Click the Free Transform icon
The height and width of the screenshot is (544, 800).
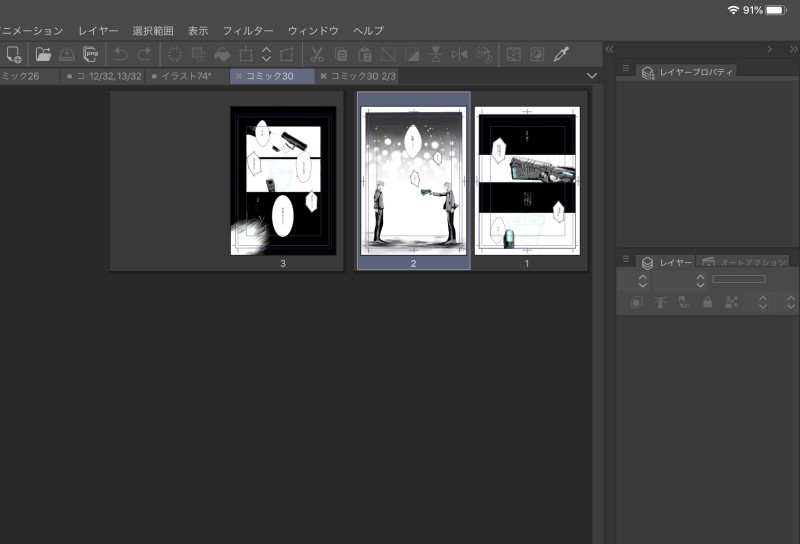[x=287, y=54]
